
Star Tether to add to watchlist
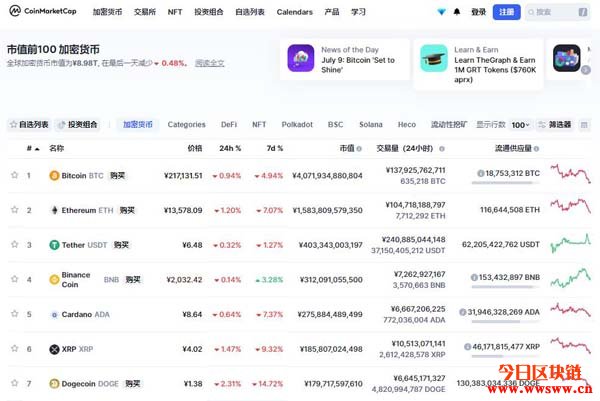tap(15, 245)
